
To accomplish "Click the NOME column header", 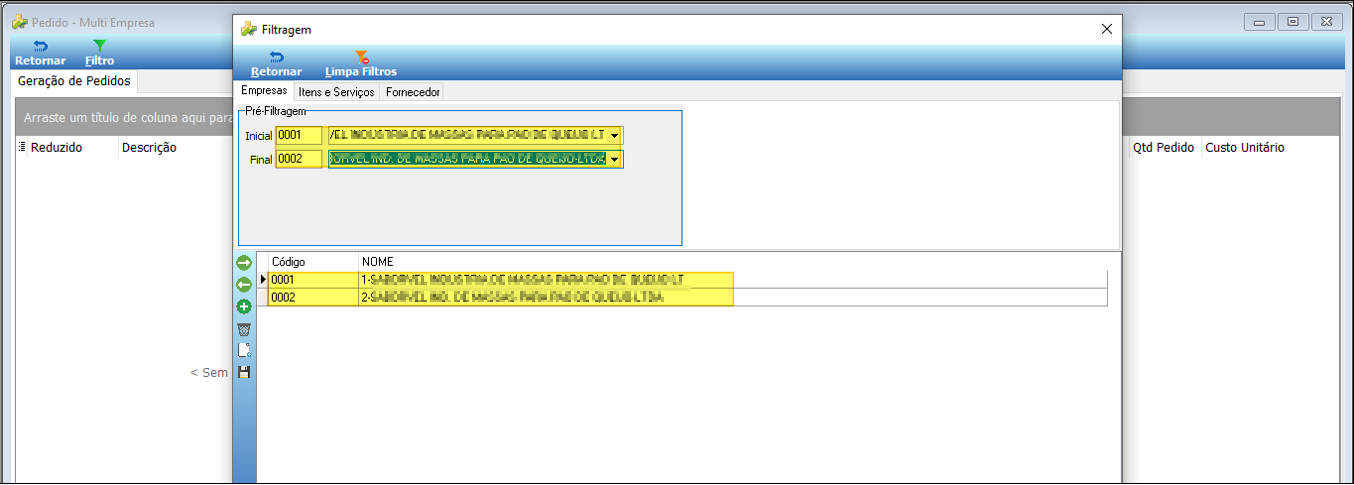I will [x=732, y=261].
